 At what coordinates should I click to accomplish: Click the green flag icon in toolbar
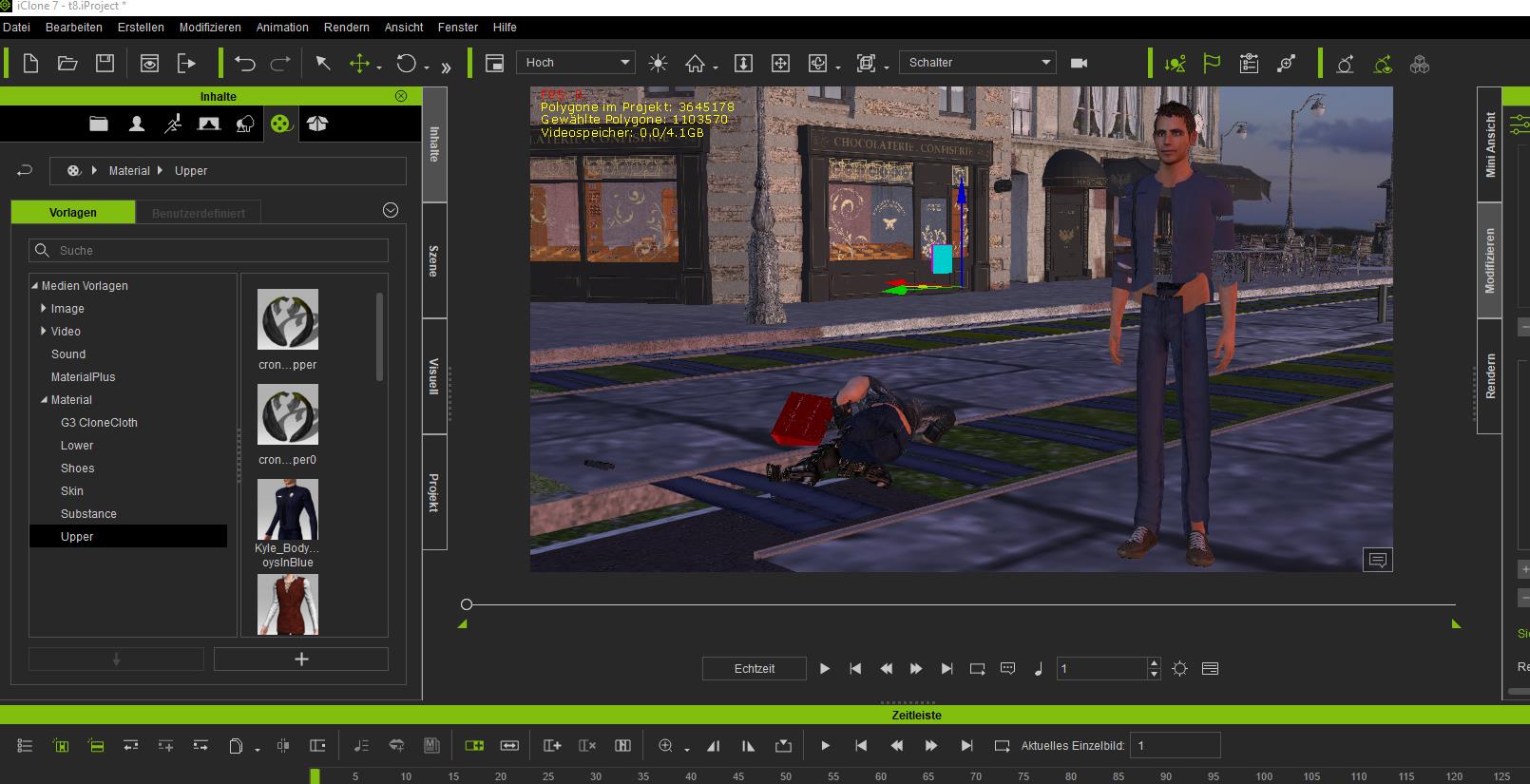coord(1212,64)
